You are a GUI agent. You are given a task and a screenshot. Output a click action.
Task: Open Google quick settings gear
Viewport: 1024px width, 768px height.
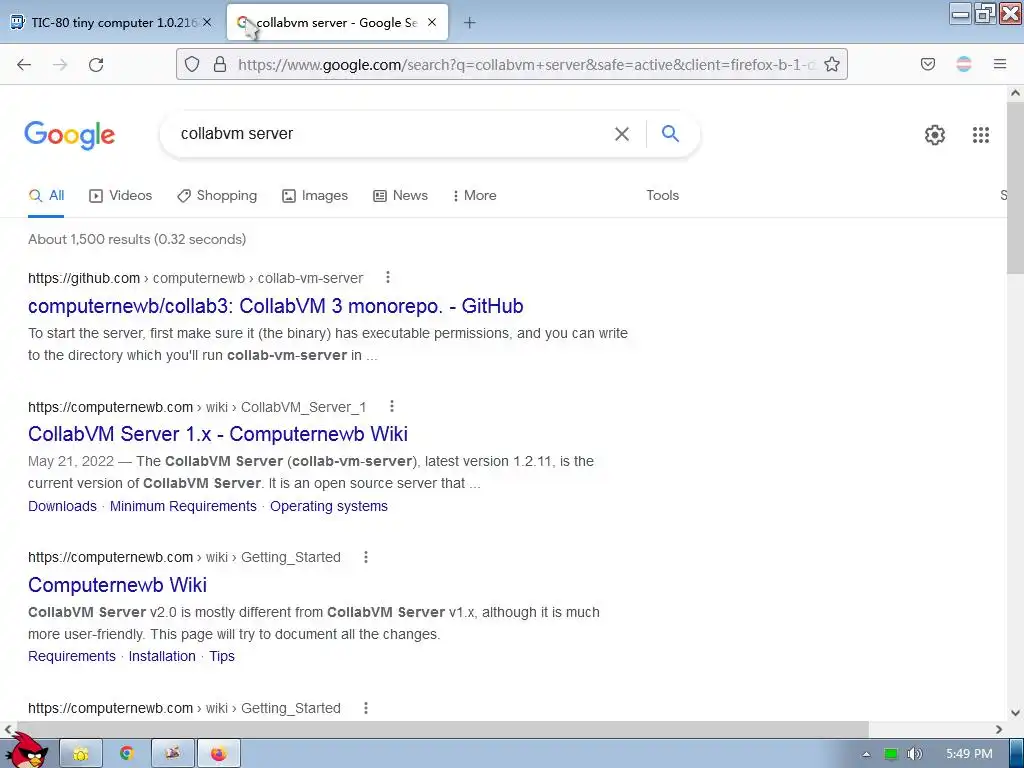pos(935,135)
